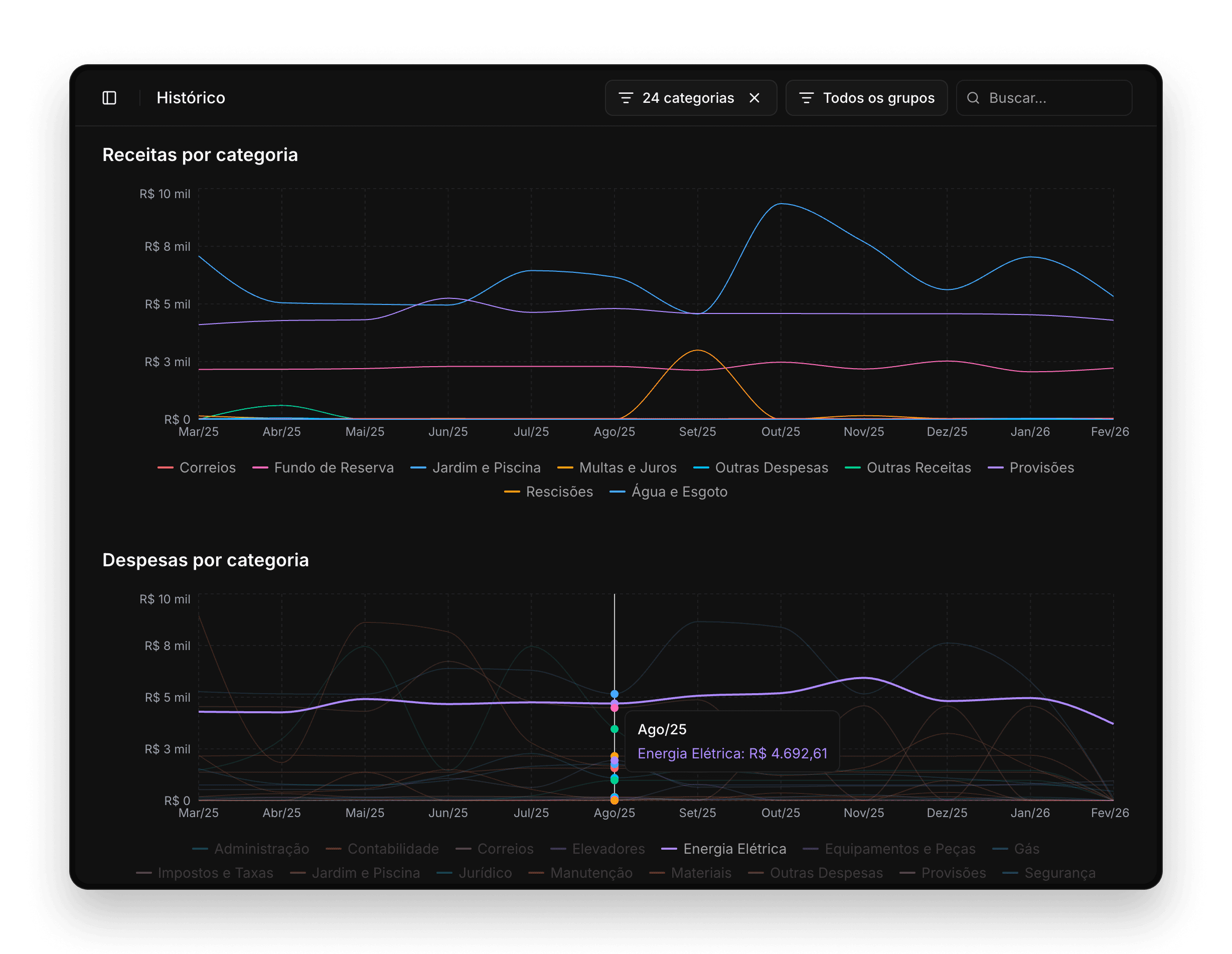Click the Manutenção legend item
This screenshot has height=954, width=1232.
click(590, 873)
